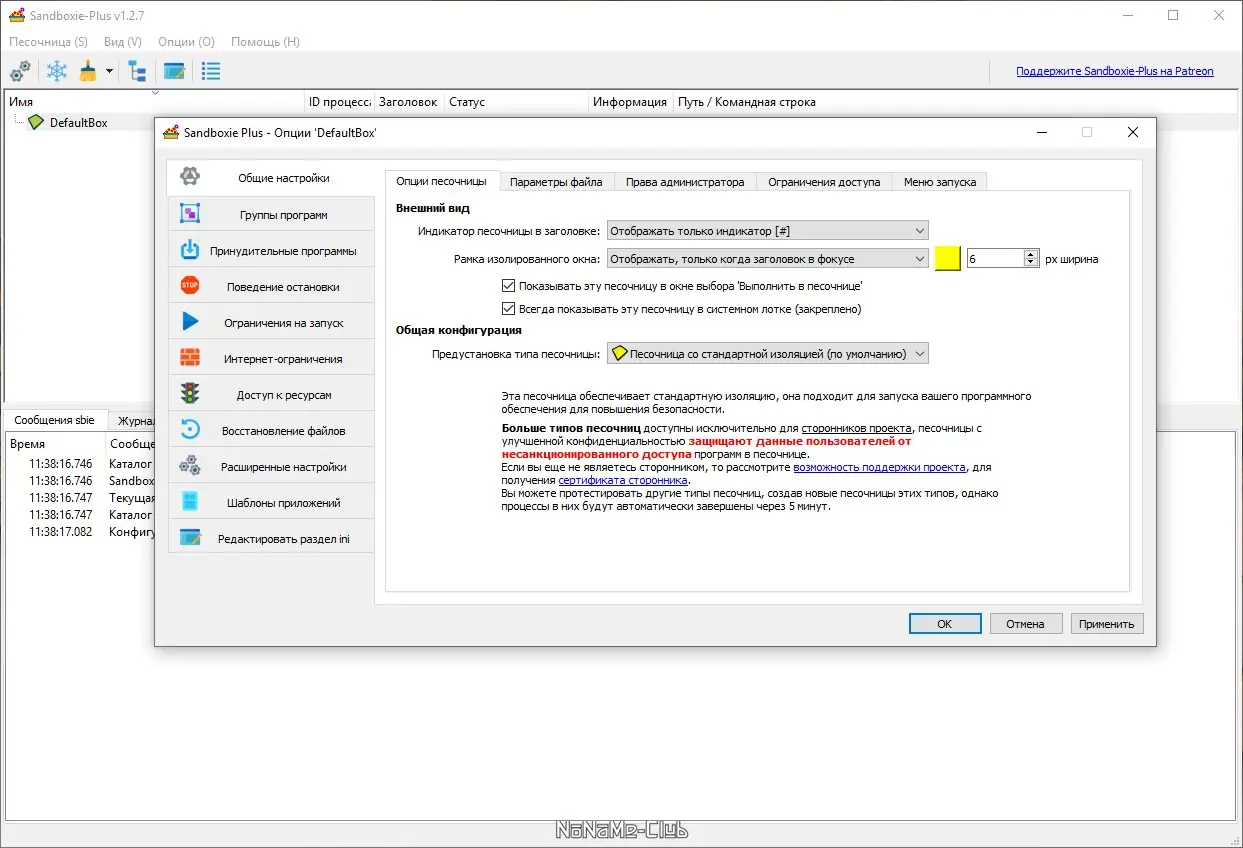Open Индикатор песочницы в заголовке dropdown
Screen dimensions: 1243x848
(768, 231)
